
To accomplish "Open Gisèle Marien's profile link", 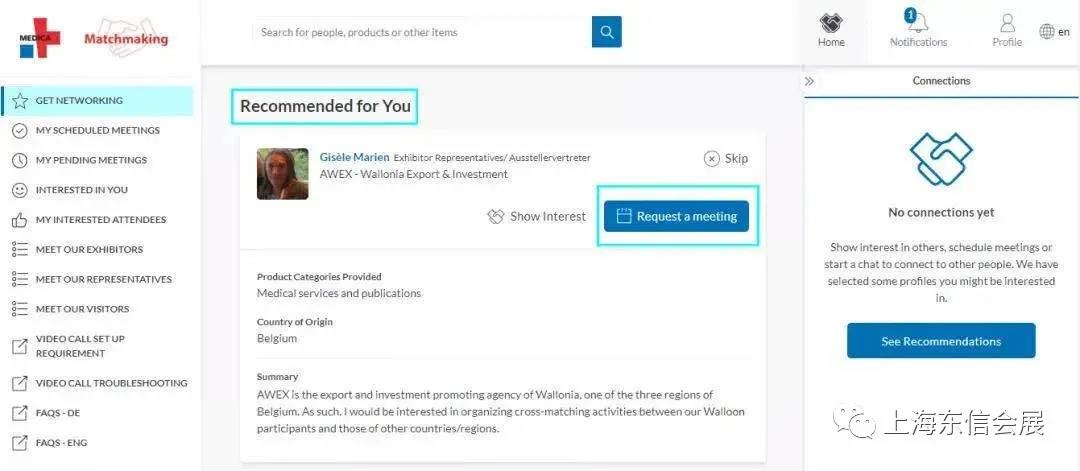I will point(354,157).
